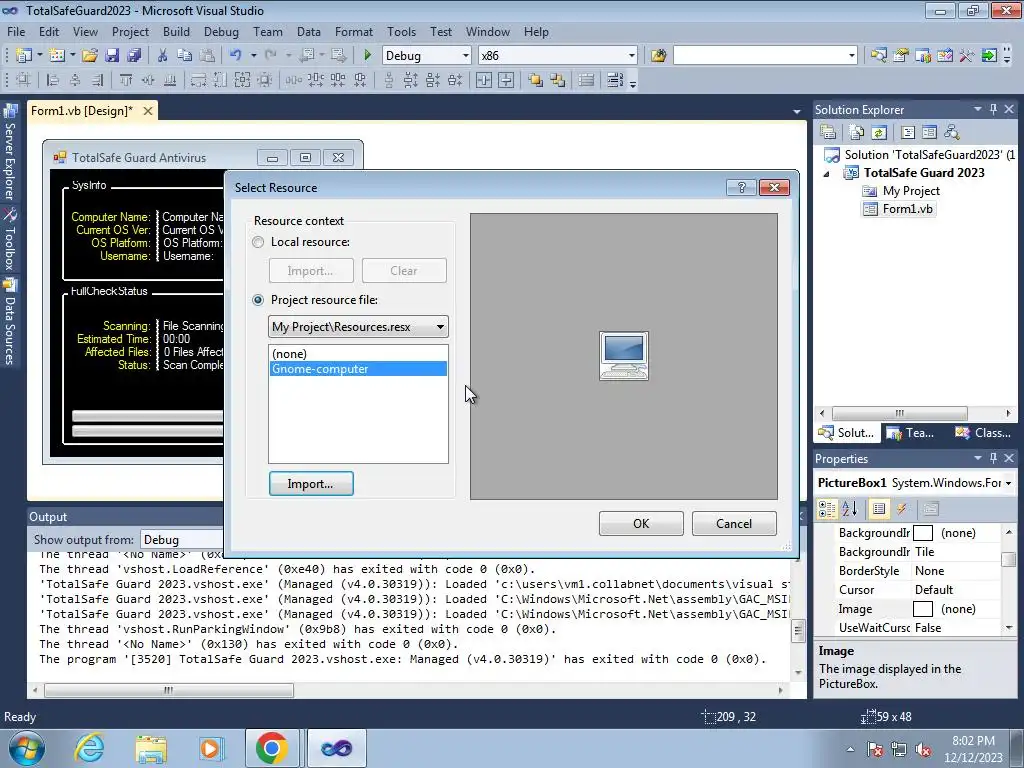
Task: Open the Show output from dropdown
Action: click(x=182, y=539)
